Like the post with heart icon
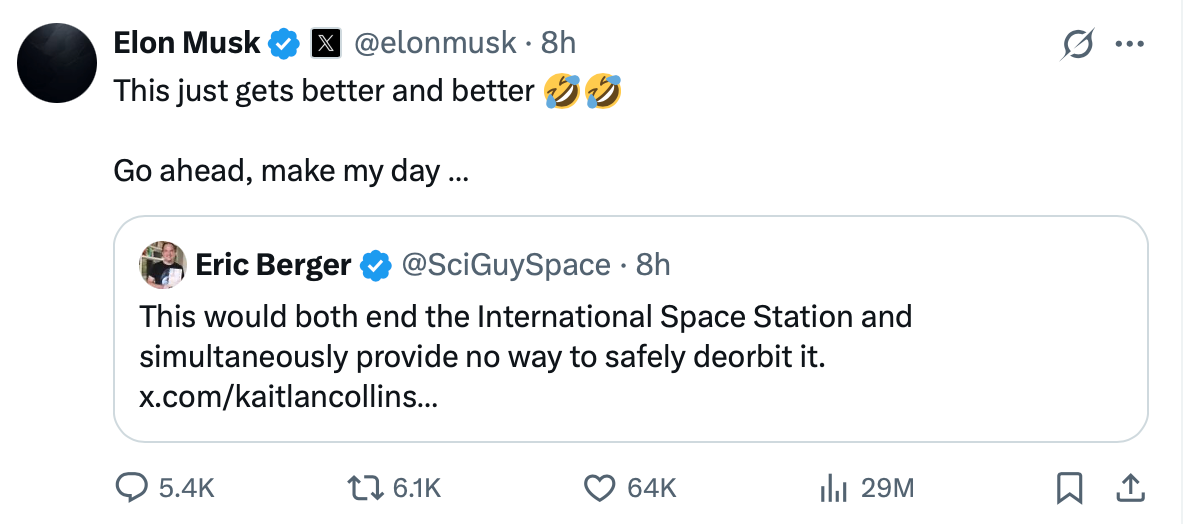This screenshot has height=524, width=1186. [x=598, y=487]
